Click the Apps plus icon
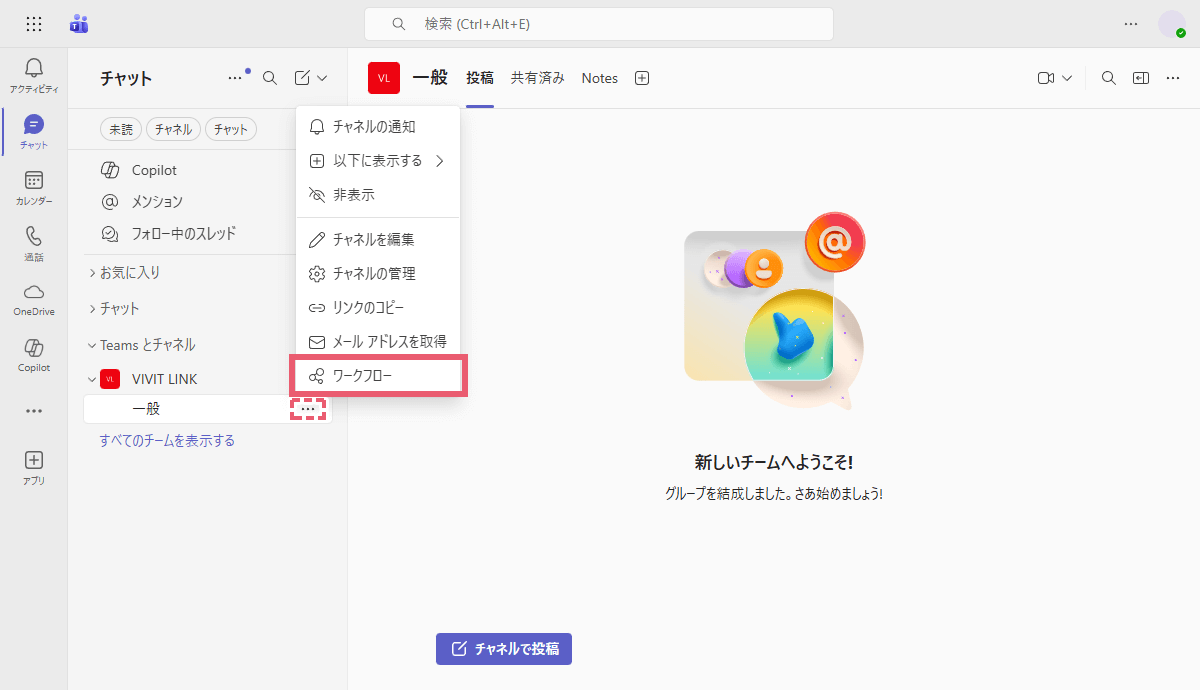The width and height of the screenshot is (1200, 690). tap(33, 467)
